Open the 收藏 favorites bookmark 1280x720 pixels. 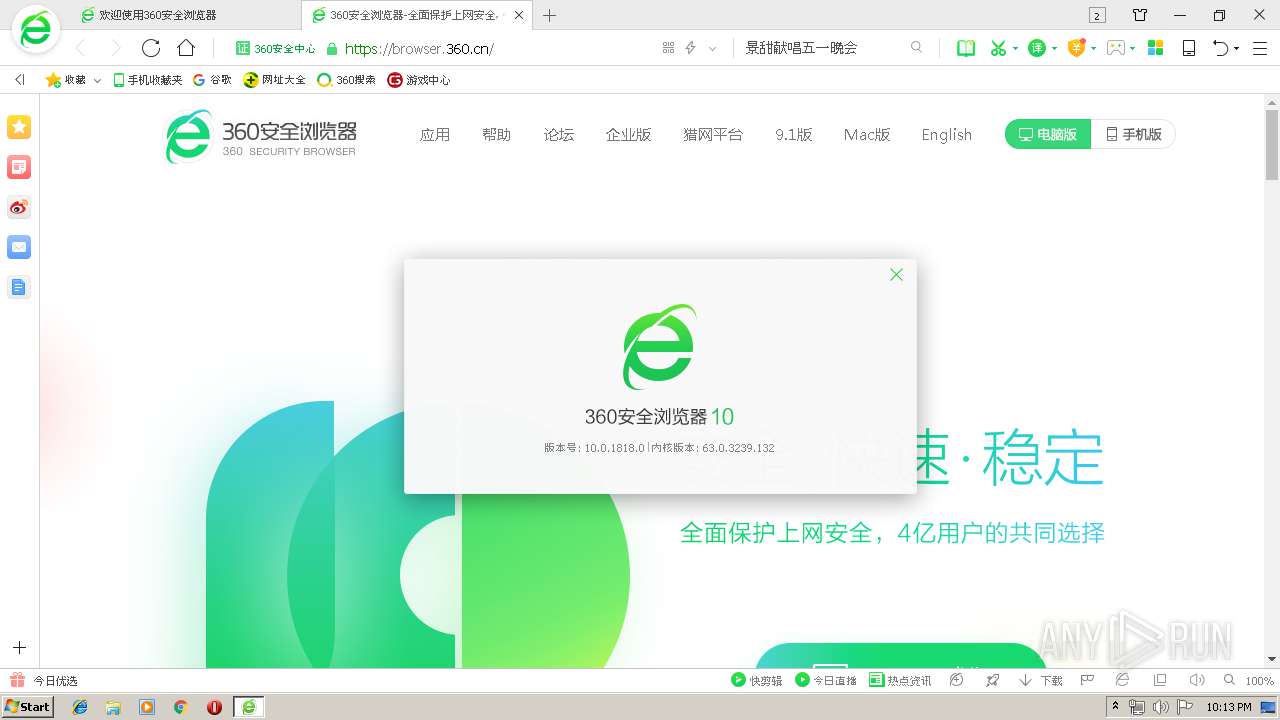click(66, 80)
